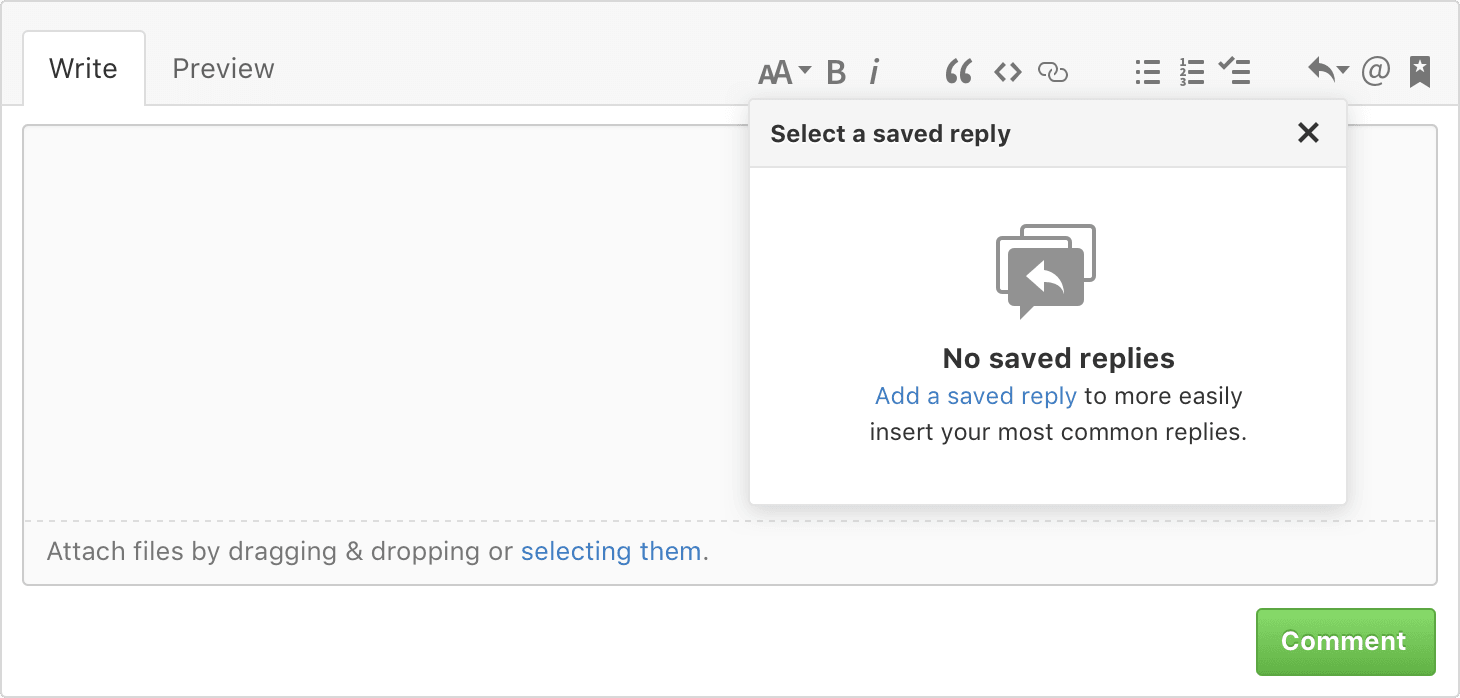The width and height of the screenshot is (1460, 698).
Task: Toggle bold formatting in the toolbar
Action: [x=835, y=70]
